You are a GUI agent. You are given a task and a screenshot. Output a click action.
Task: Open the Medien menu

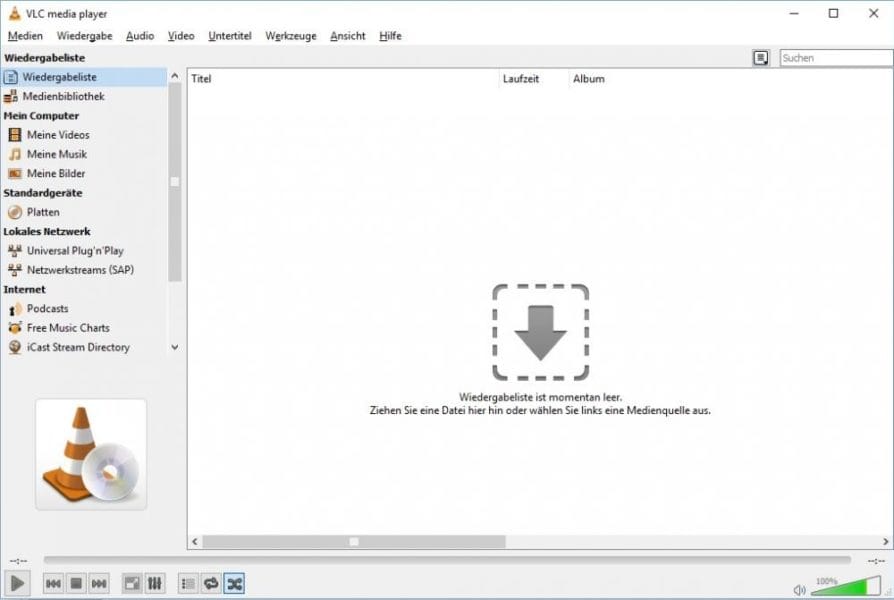pos(25,36)
